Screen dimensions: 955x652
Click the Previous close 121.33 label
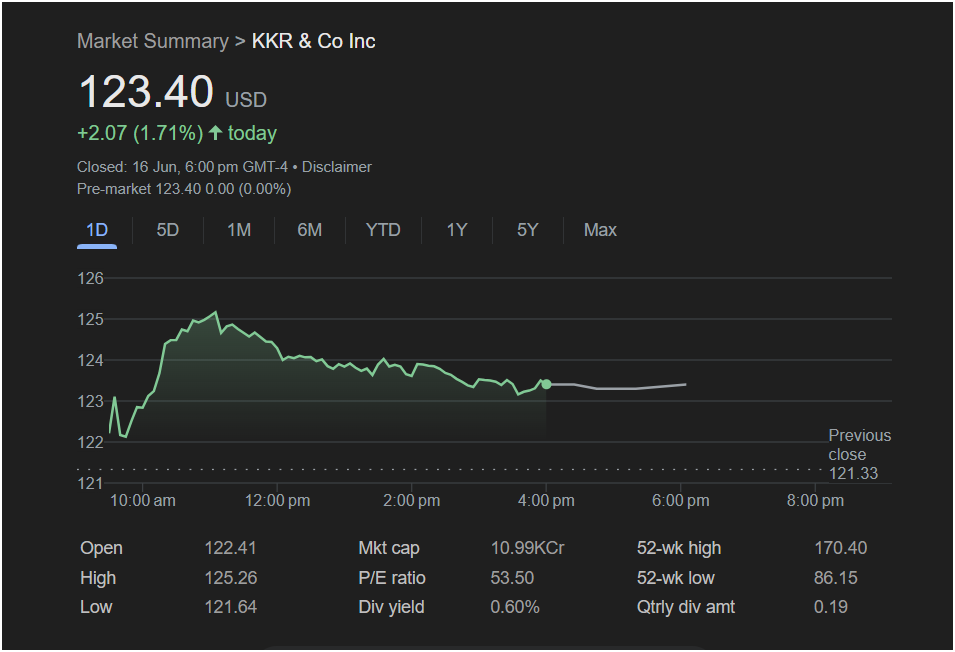[x=859, y=454]
